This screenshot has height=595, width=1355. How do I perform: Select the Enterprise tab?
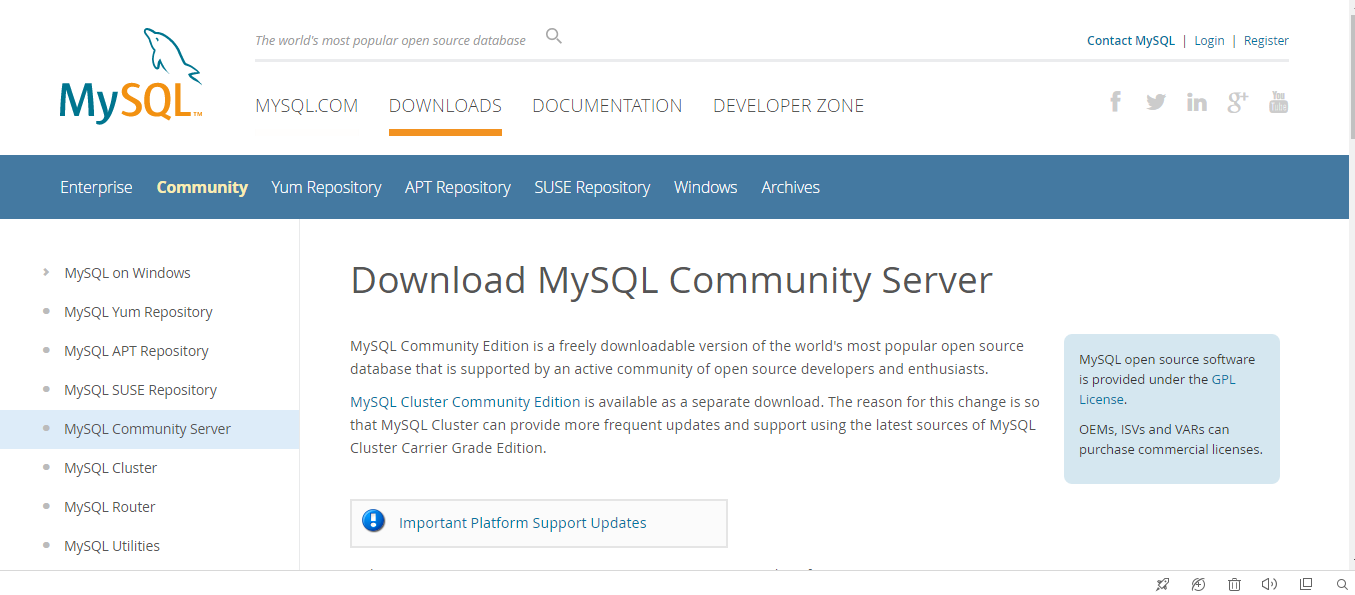click(x=96, y=187)
